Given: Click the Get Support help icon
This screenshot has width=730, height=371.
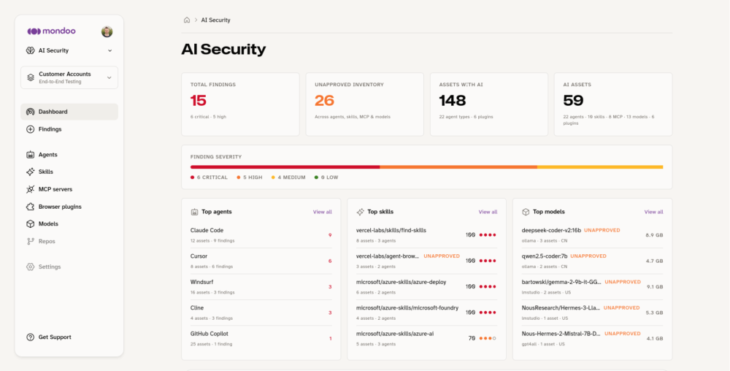Looking at the screenshot, I should click(30, 337).
